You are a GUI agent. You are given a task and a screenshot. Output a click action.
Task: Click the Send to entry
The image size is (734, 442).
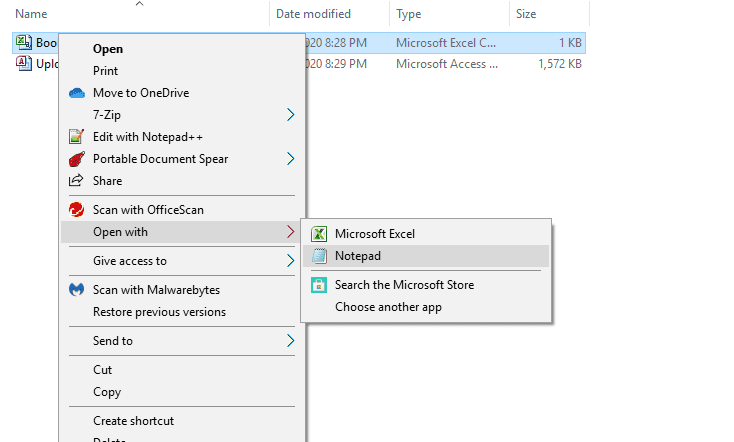click(x=183, y=341)
